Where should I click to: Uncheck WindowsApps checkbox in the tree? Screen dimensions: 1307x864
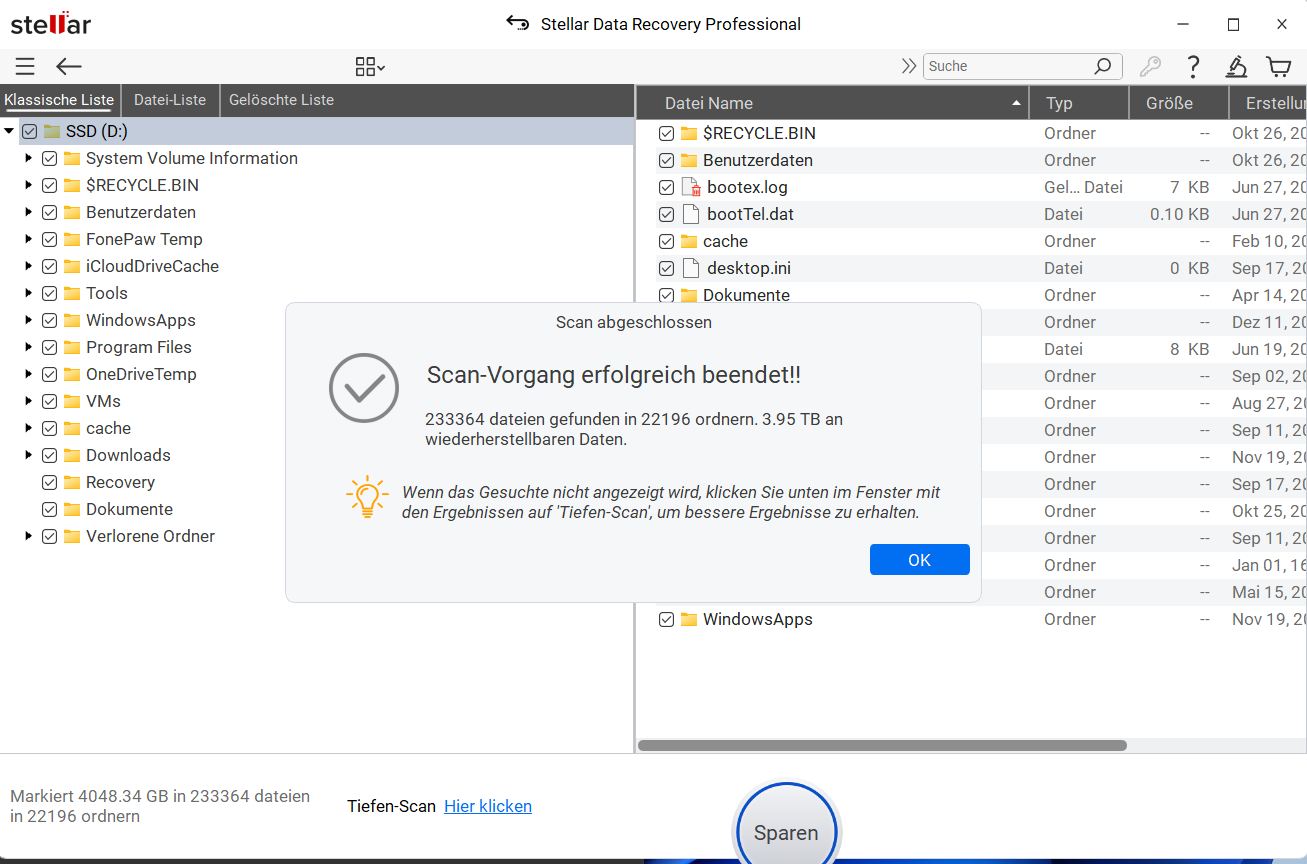click(49, 320)
